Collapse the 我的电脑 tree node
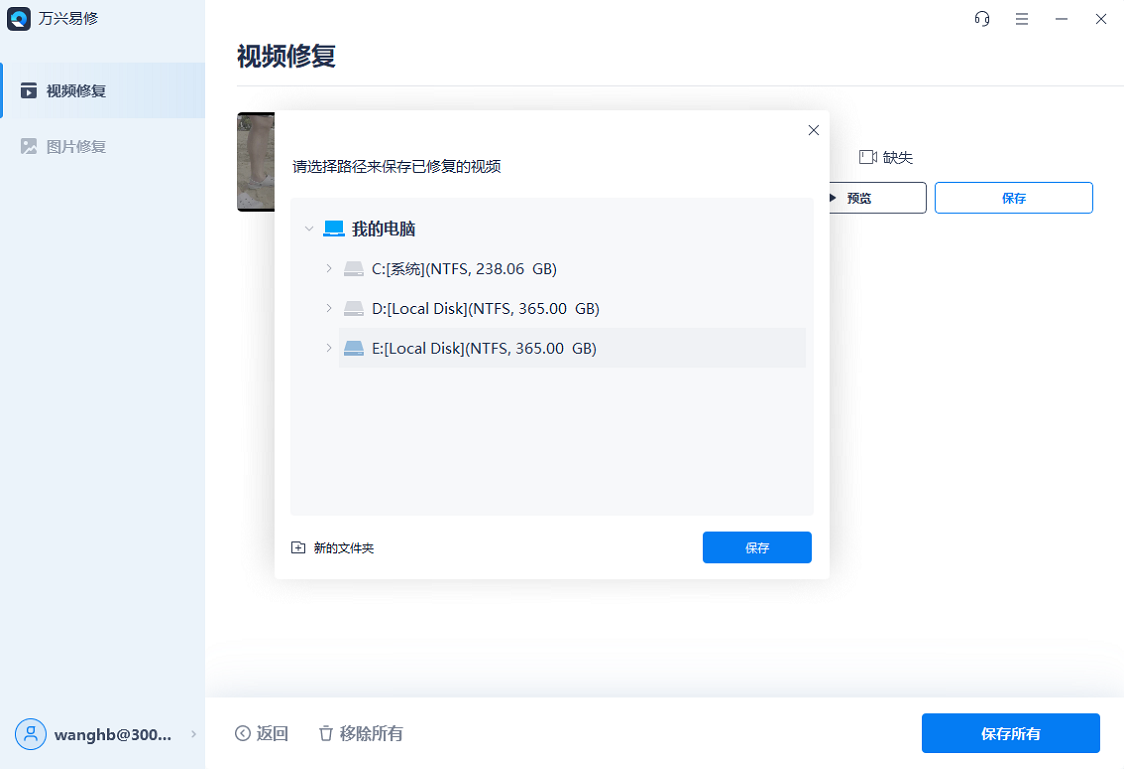The height and width of the screenshot is (769, 1124). [309, 228]
